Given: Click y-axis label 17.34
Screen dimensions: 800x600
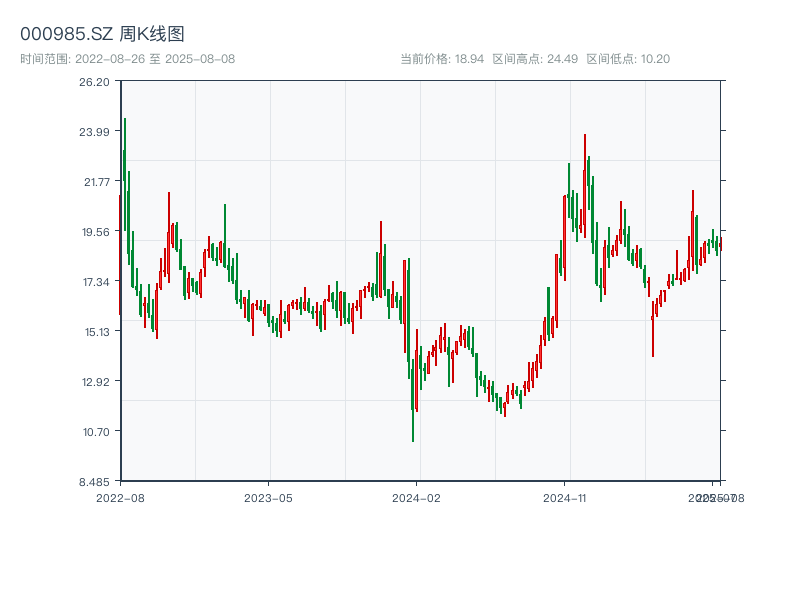Looking at the screenshot, I should click(x=96, y=282).
